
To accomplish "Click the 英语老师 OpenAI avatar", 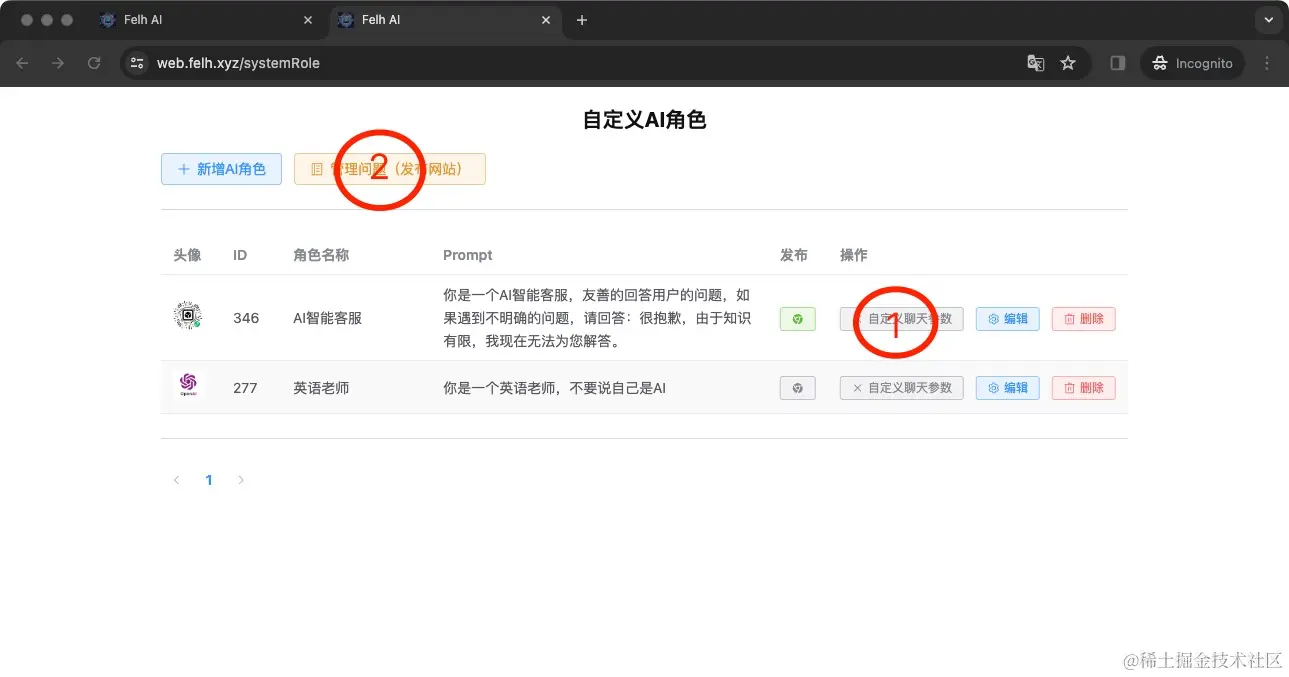I will [187, 385].
